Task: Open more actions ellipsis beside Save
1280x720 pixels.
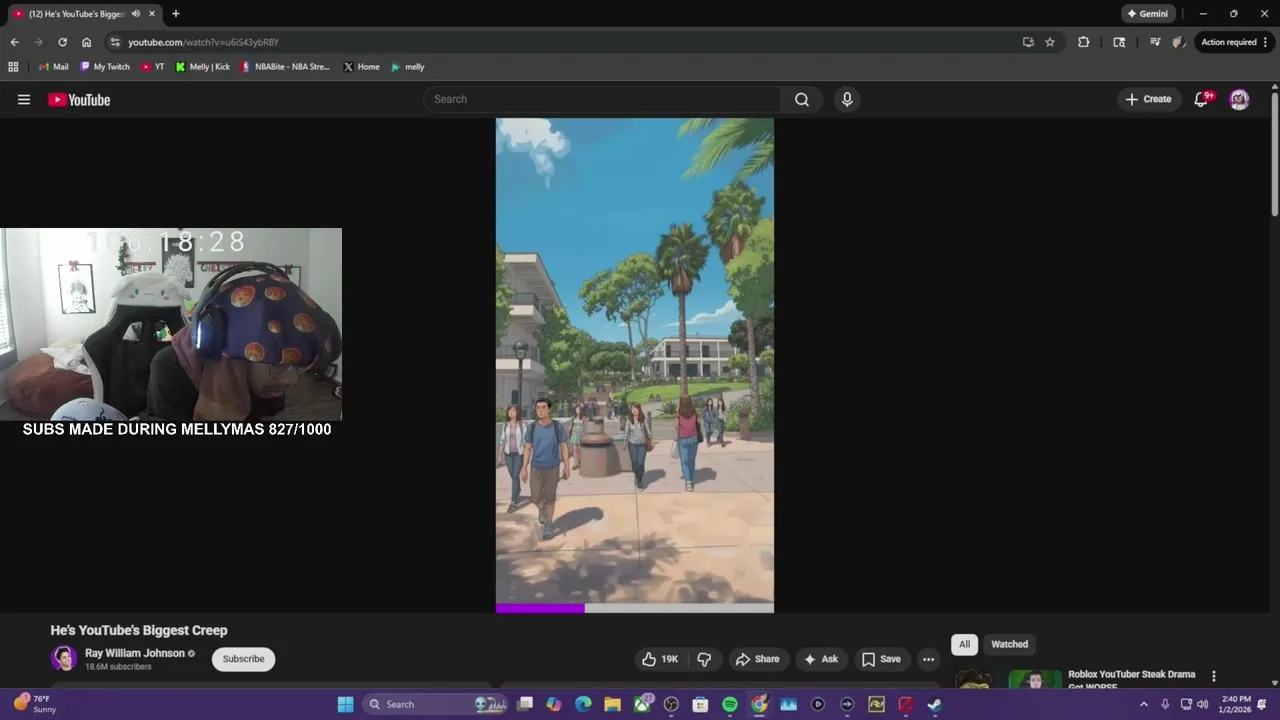Action: pyautogui.click(x=928, y=659)
